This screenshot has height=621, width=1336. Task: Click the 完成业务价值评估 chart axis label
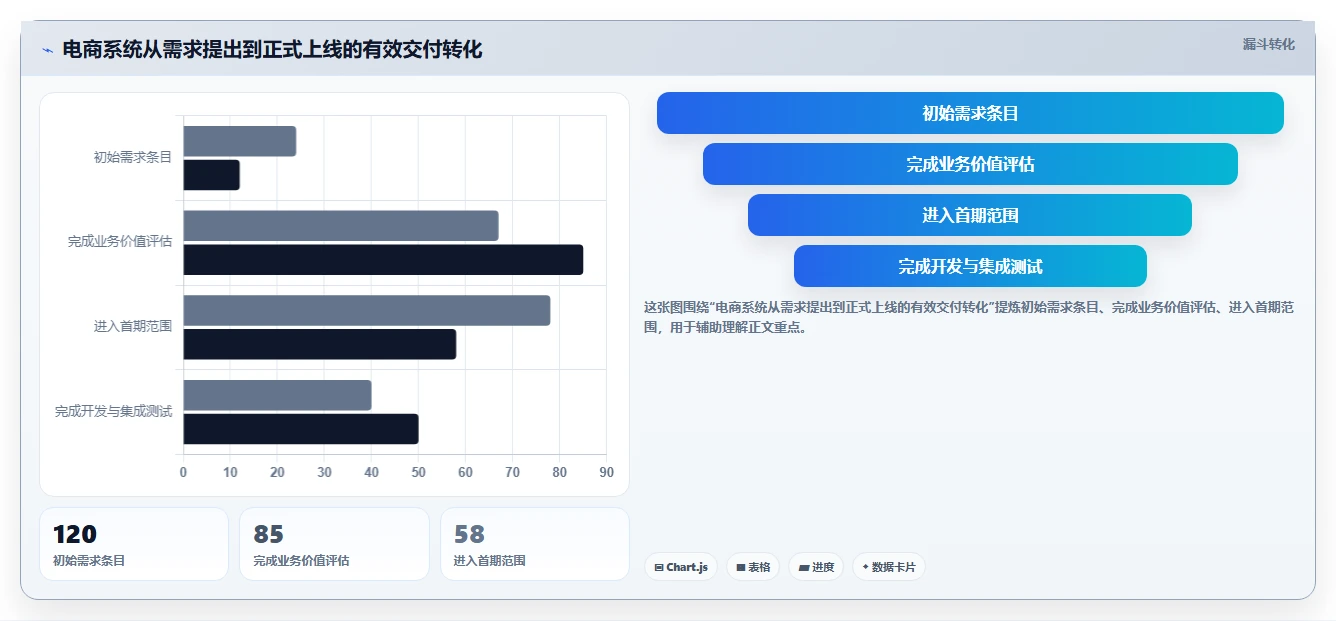point(120,242)
